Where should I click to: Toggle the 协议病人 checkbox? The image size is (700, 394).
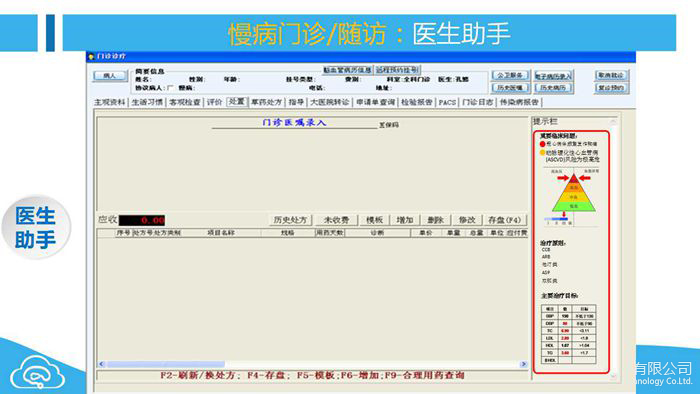click(170, 88)
